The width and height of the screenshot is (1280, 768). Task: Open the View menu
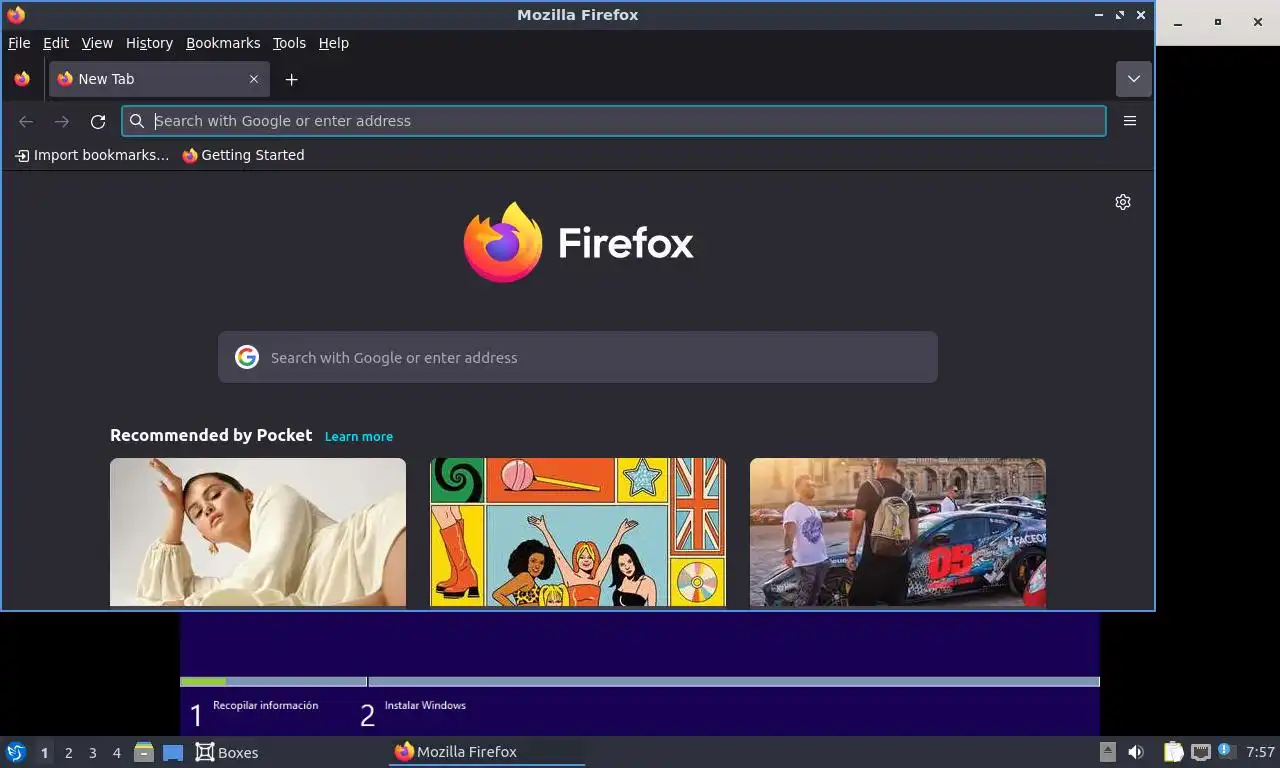(97, 43)
